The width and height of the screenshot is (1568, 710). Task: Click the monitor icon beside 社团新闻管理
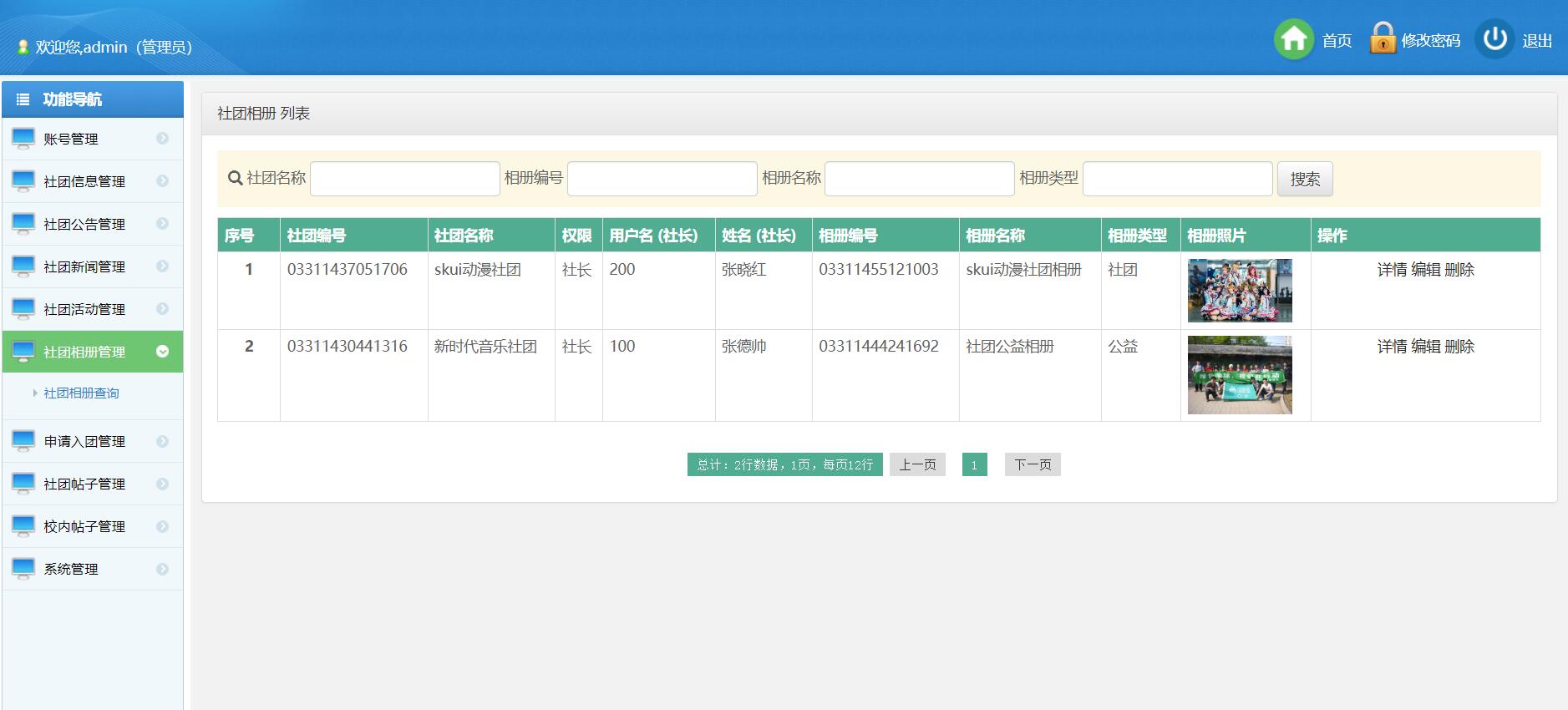pyautogui.click(x=23, y=266)
